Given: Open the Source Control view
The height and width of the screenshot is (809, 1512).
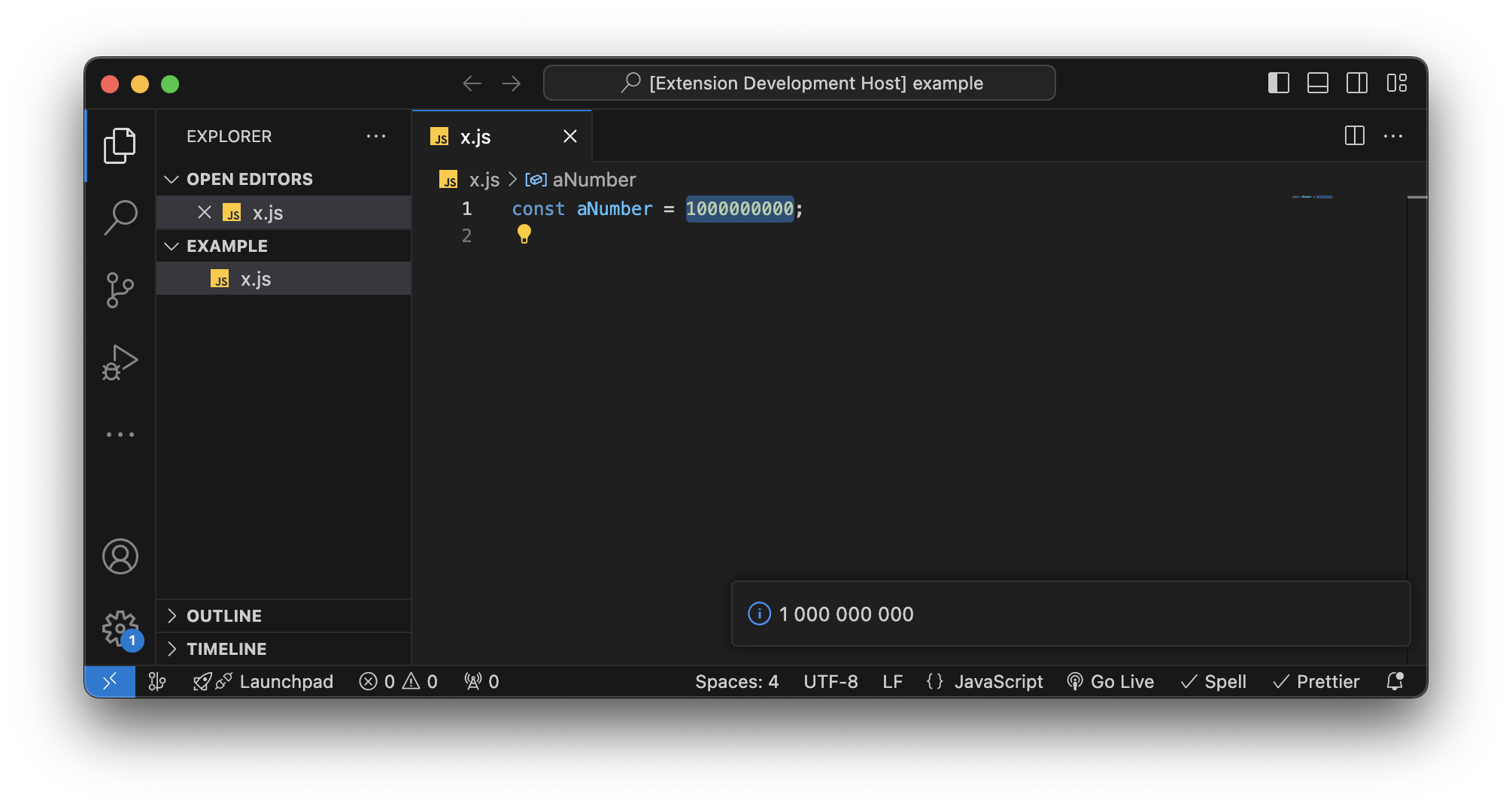Looking at the screenshot, I should [x=120, y=290].
